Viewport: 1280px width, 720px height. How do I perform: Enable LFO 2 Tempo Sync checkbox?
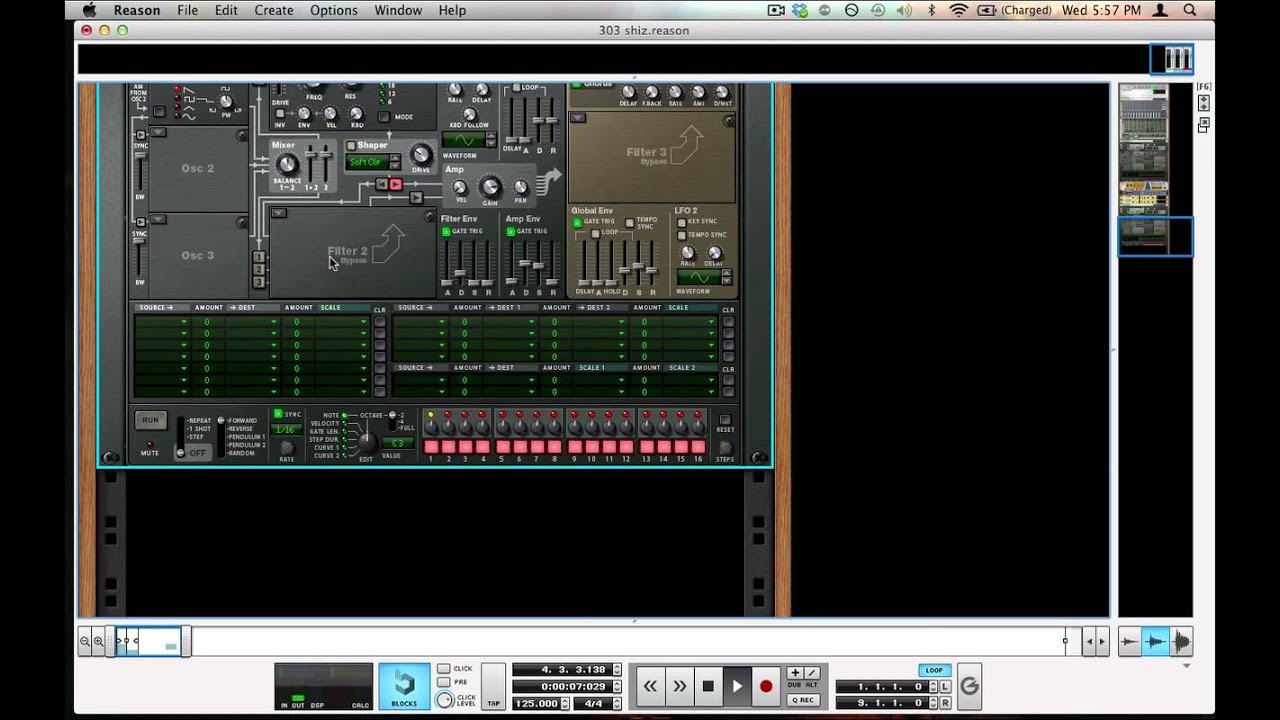point(681,235)
